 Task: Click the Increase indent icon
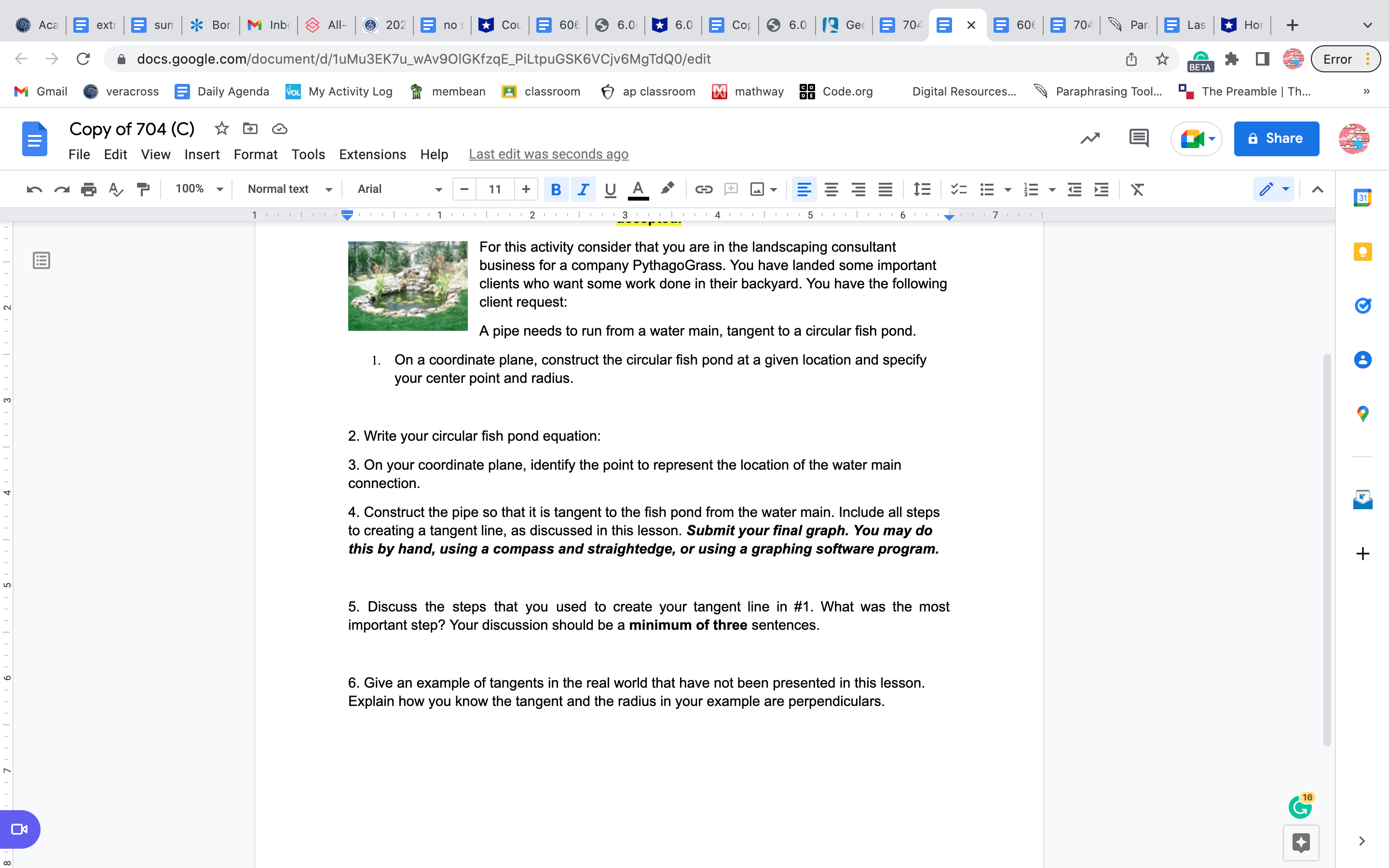(x=1101, y=189)
